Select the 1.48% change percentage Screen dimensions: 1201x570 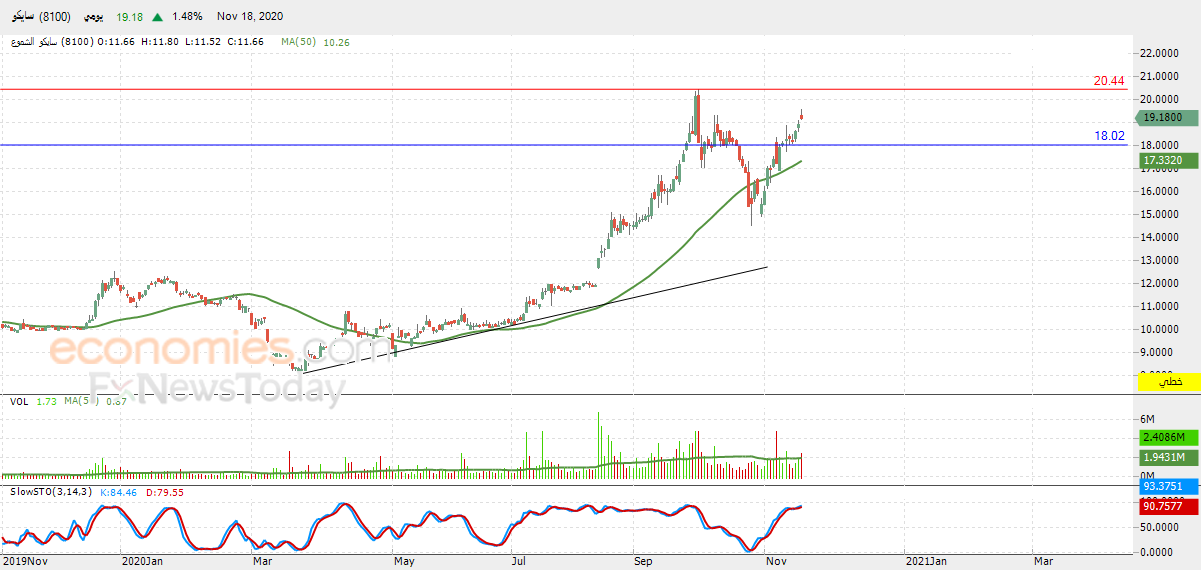187,16
